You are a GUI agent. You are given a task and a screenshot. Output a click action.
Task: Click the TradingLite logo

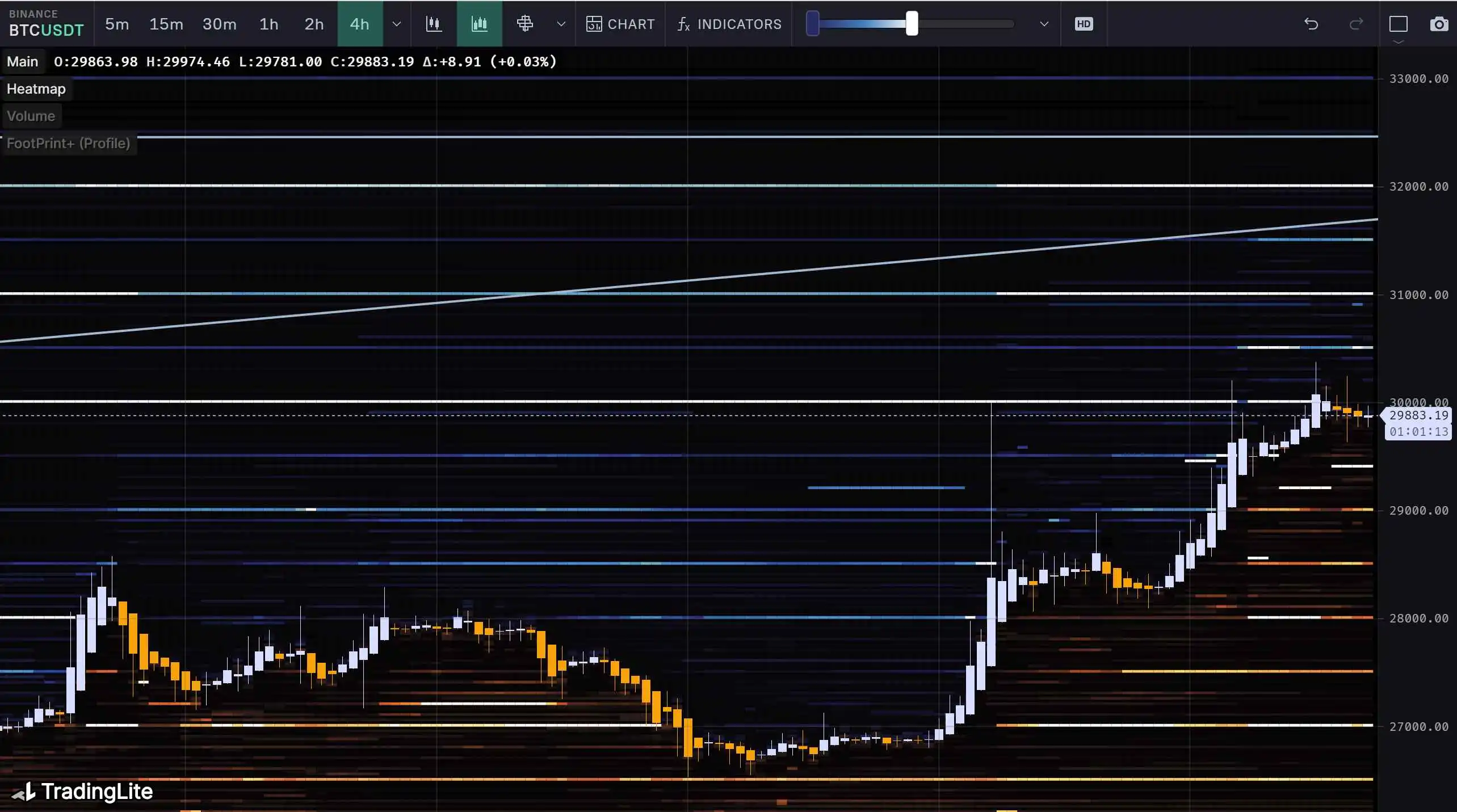click(x=83, y=791)
